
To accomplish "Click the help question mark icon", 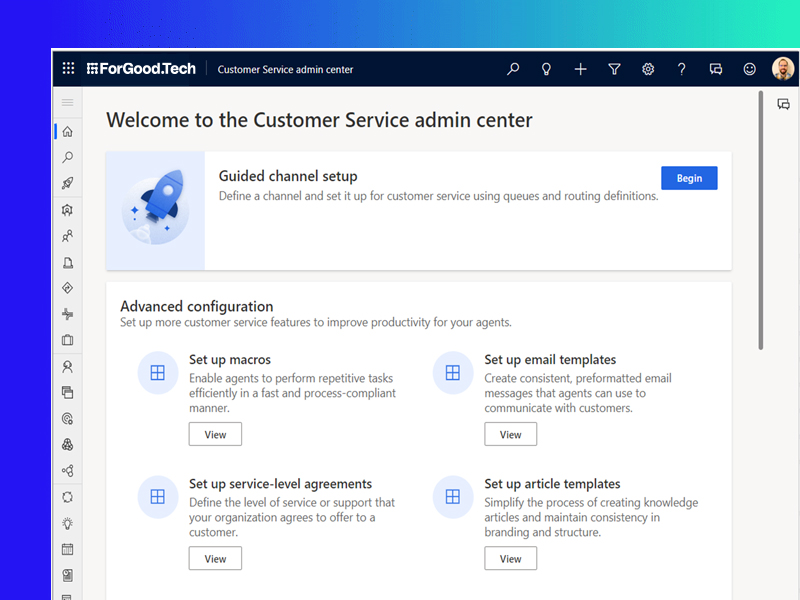I will 682,69.
